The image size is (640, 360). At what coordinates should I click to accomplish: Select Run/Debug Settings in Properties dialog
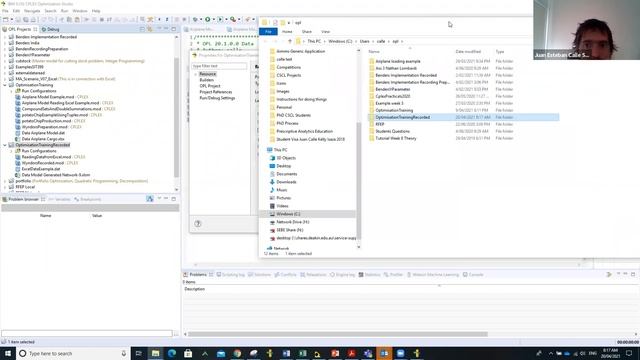(217, 98)
